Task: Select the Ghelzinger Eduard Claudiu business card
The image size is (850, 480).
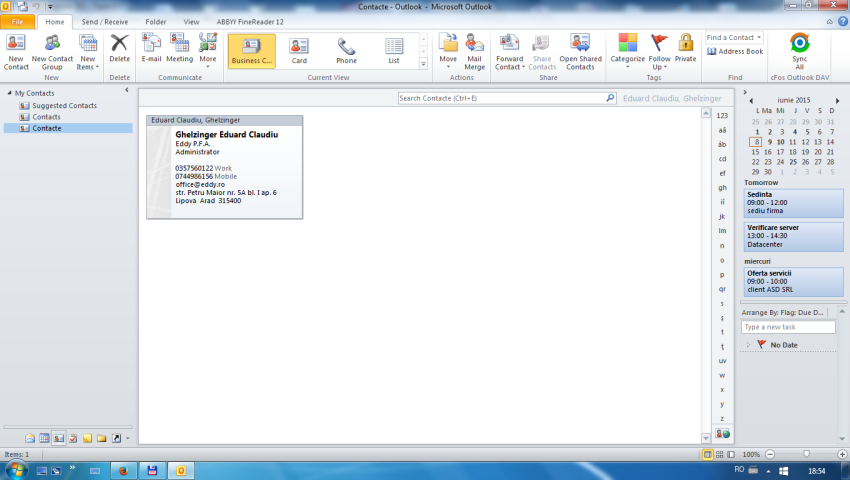Action: point(224,167)
